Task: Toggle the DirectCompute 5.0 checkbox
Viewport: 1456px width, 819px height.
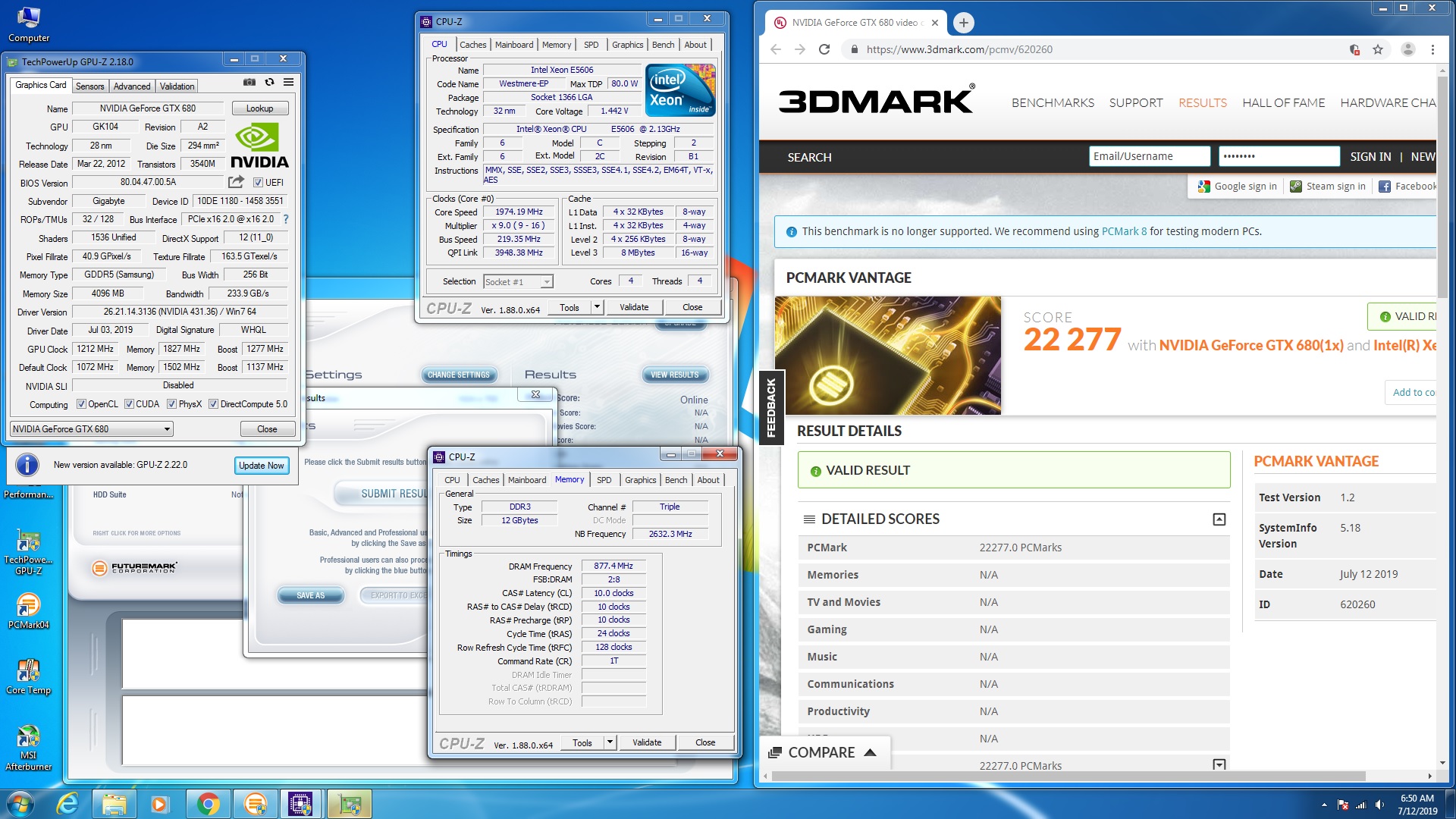Action: (x=213, y=404)
